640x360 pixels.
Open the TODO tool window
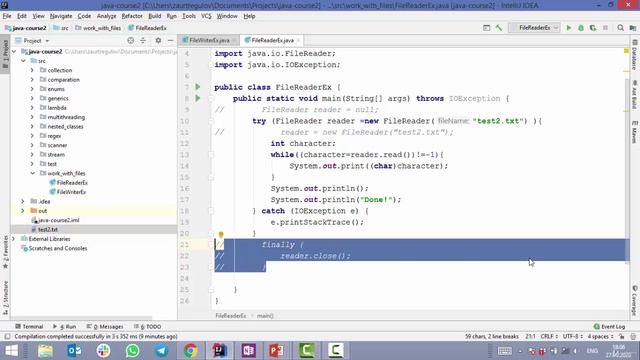[x=147, y=327]
